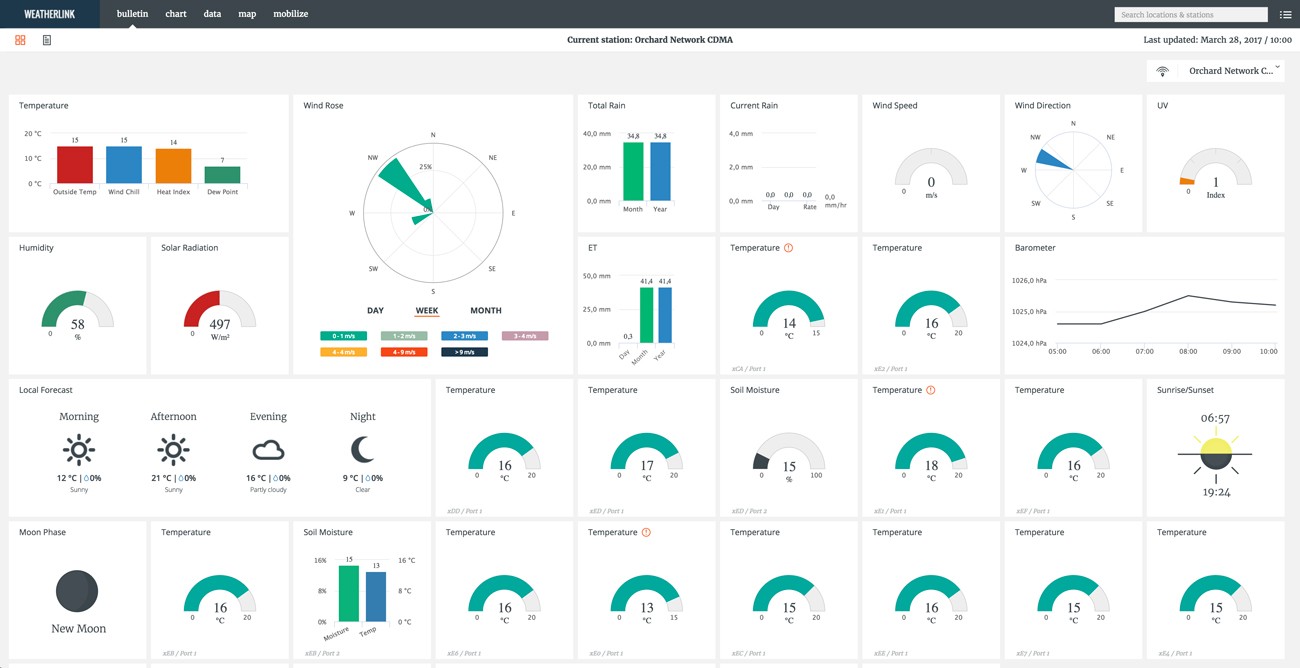Open the chart tab in navigation
Screen dimensions: 1300x668
click(176, 14)
